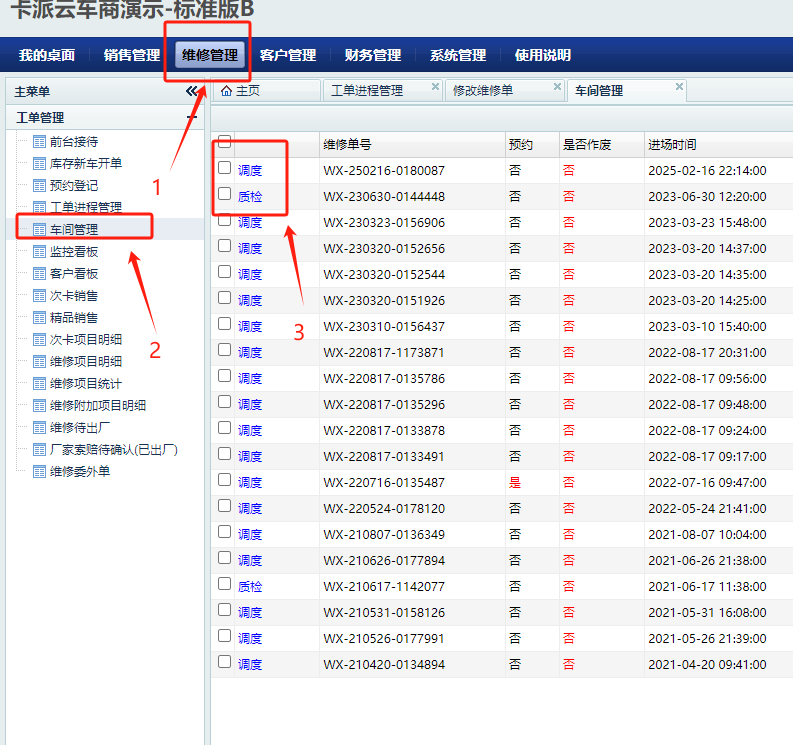Open 维修委外单 in the sidebar tree
The image size is (793, 745).
point(80,472)
